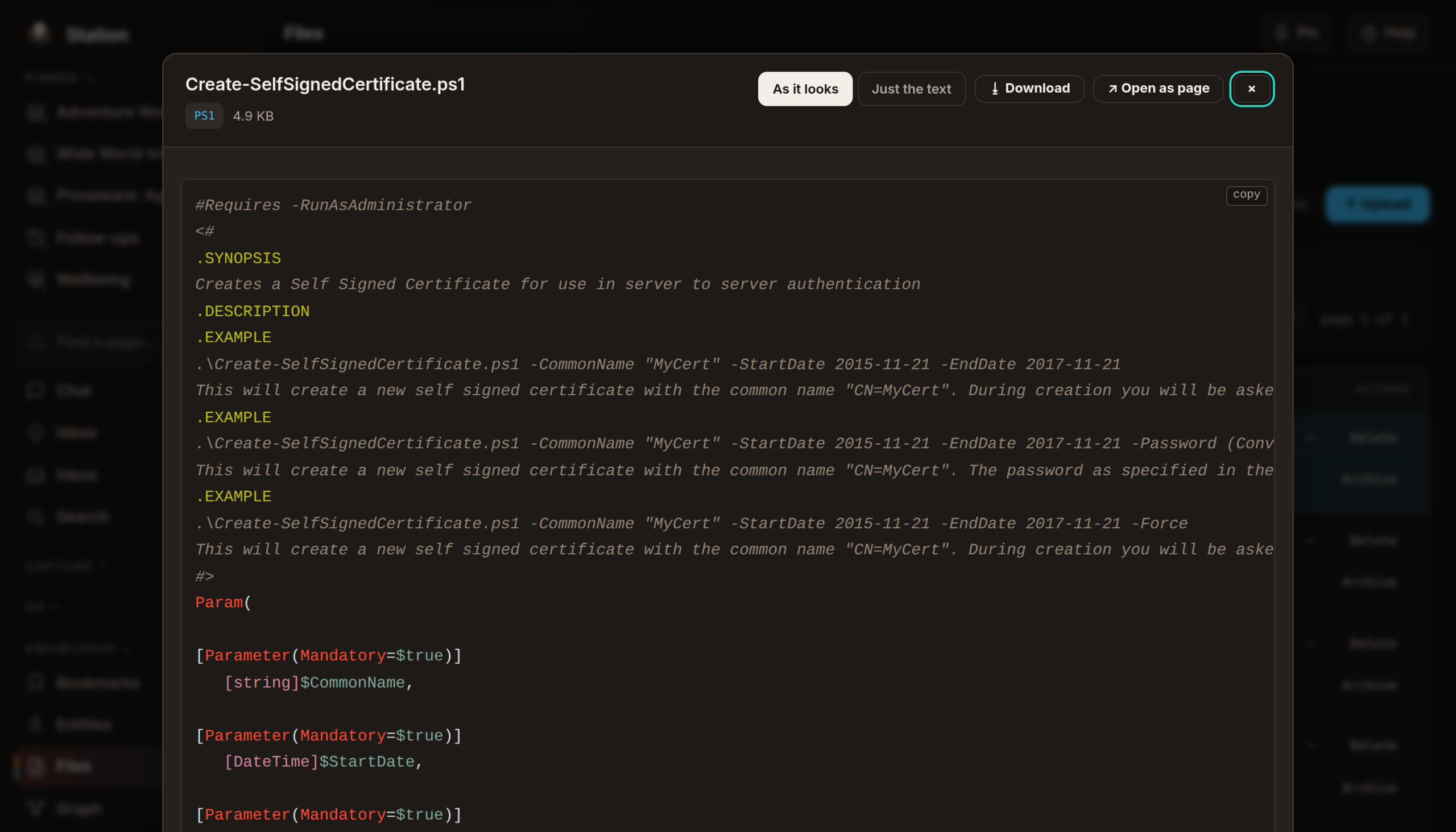Click the '.SYNOPSIS' keyword in the code
1456x832 pixels.
tap(238, 258)
